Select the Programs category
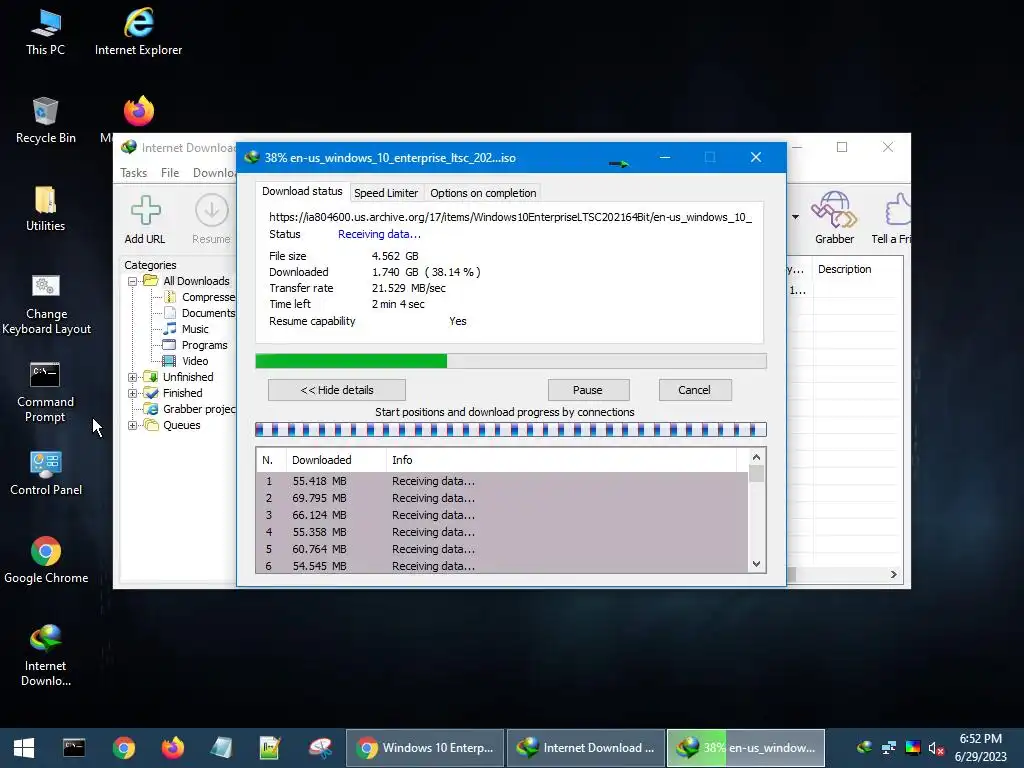The width and height of the screenshot is (1024, 768). tap(195, 345)
